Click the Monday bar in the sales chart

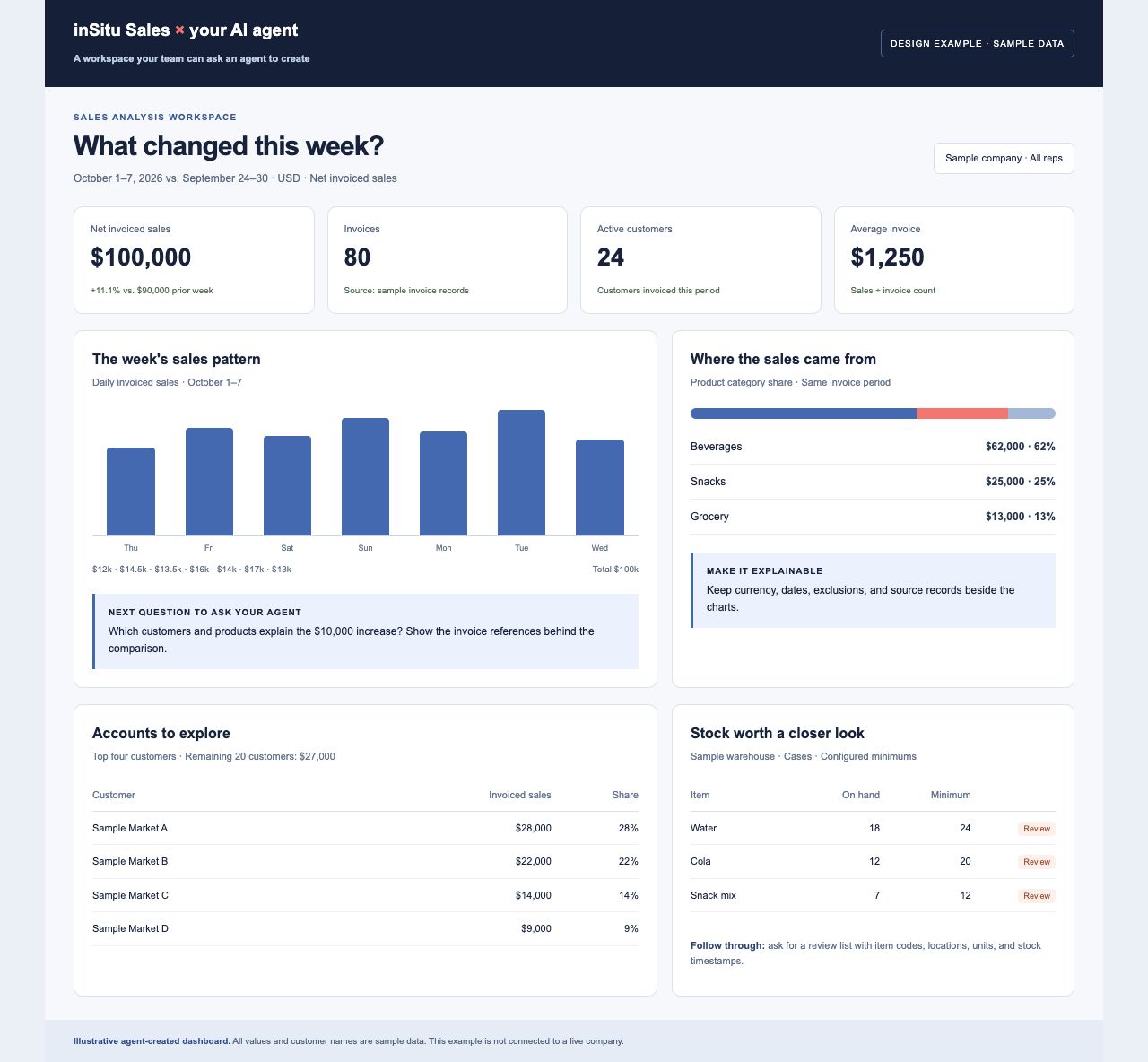(x=443, y=483)
